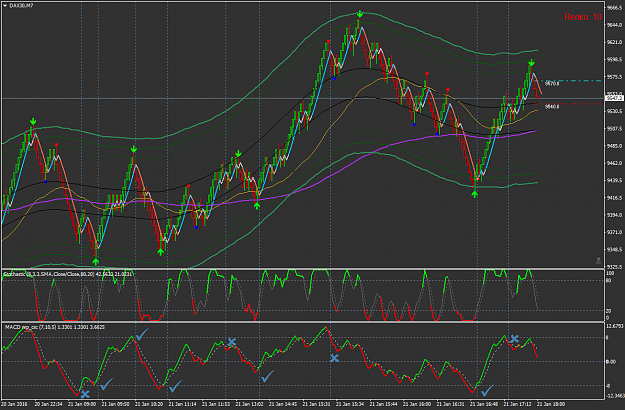Click 100 on the Stochastic scale
The image size is (625, 410).
click(x=610, y=273)
